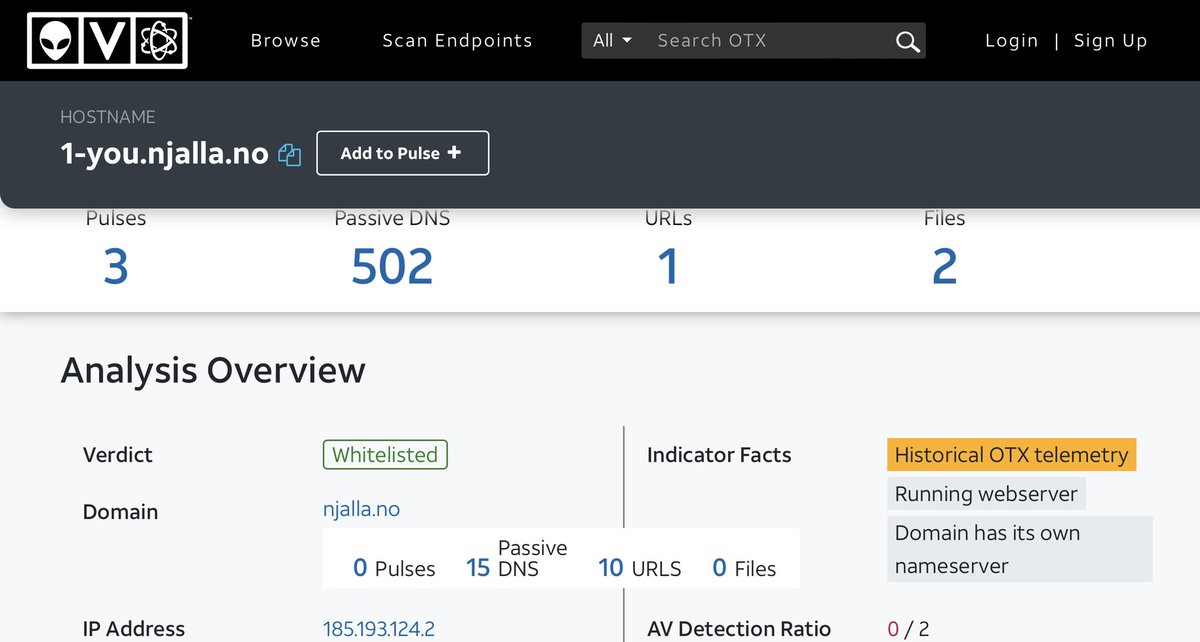View the 2 Files count
The image size is (1200, 642).
coord(944,267)
